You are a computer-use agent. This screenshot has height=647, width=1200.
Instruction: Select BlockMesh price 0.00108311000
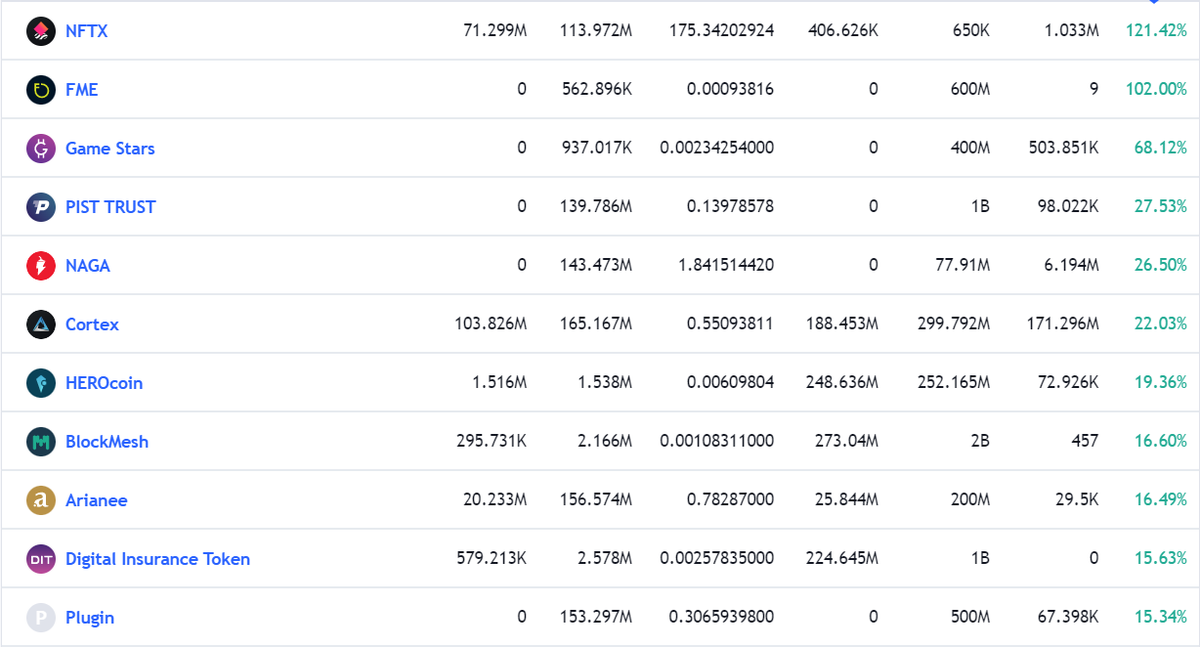(717, 442)
